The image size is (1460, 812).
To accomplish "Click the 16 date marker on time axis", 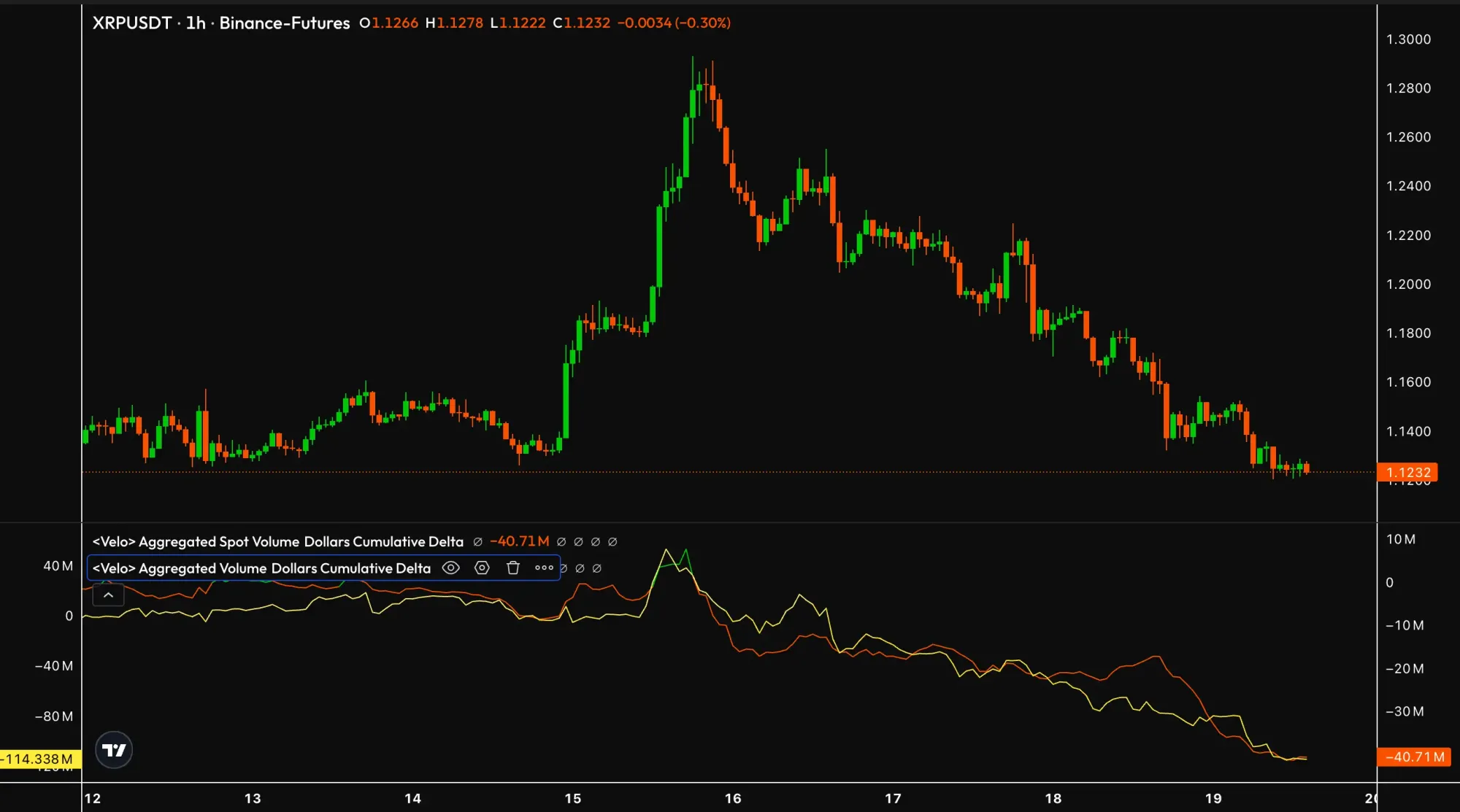I will (733, 798).
